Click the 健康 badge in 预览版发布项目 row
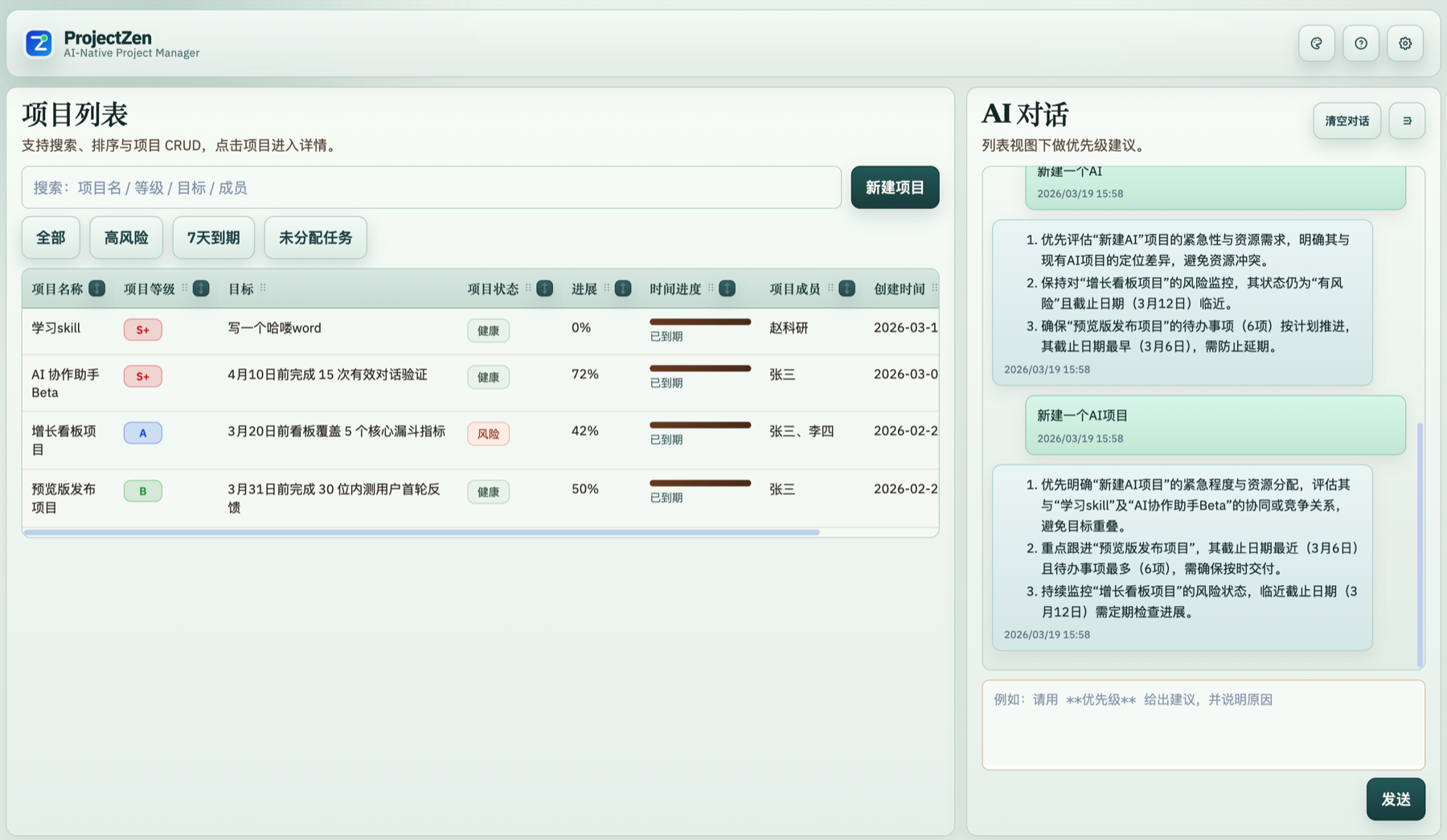Screen dimensions: 1447x840 point(488,492)
